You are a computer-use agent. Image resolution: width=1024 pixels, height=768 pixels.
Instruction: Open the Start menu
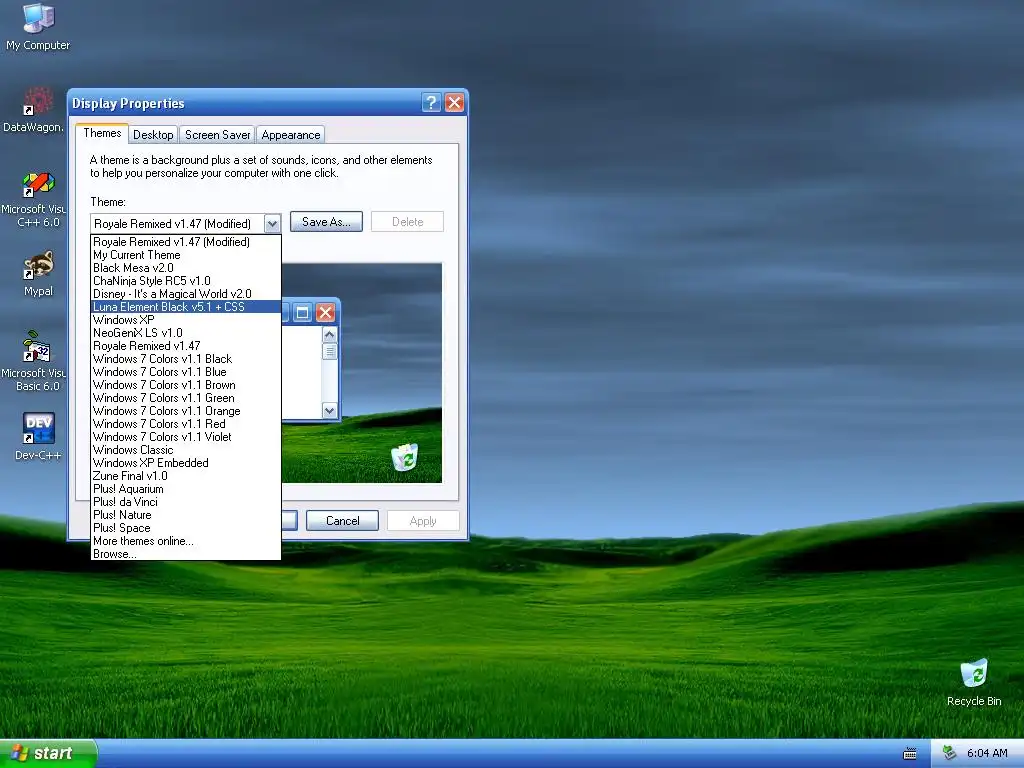48,753
